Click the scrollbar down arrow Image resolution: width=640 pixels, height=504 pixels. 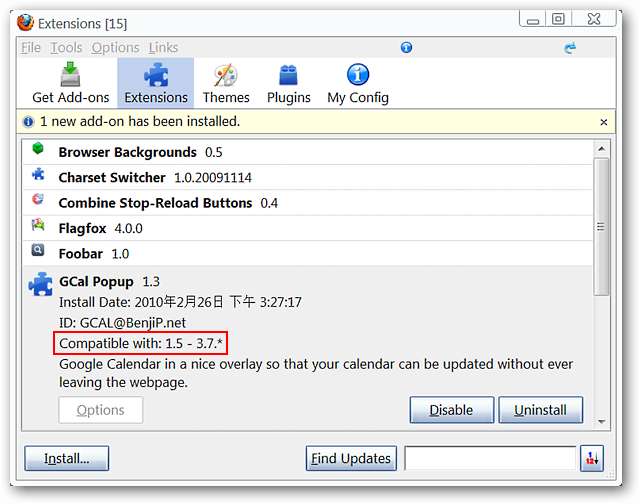pyautogui.click(x=601, y=421)
